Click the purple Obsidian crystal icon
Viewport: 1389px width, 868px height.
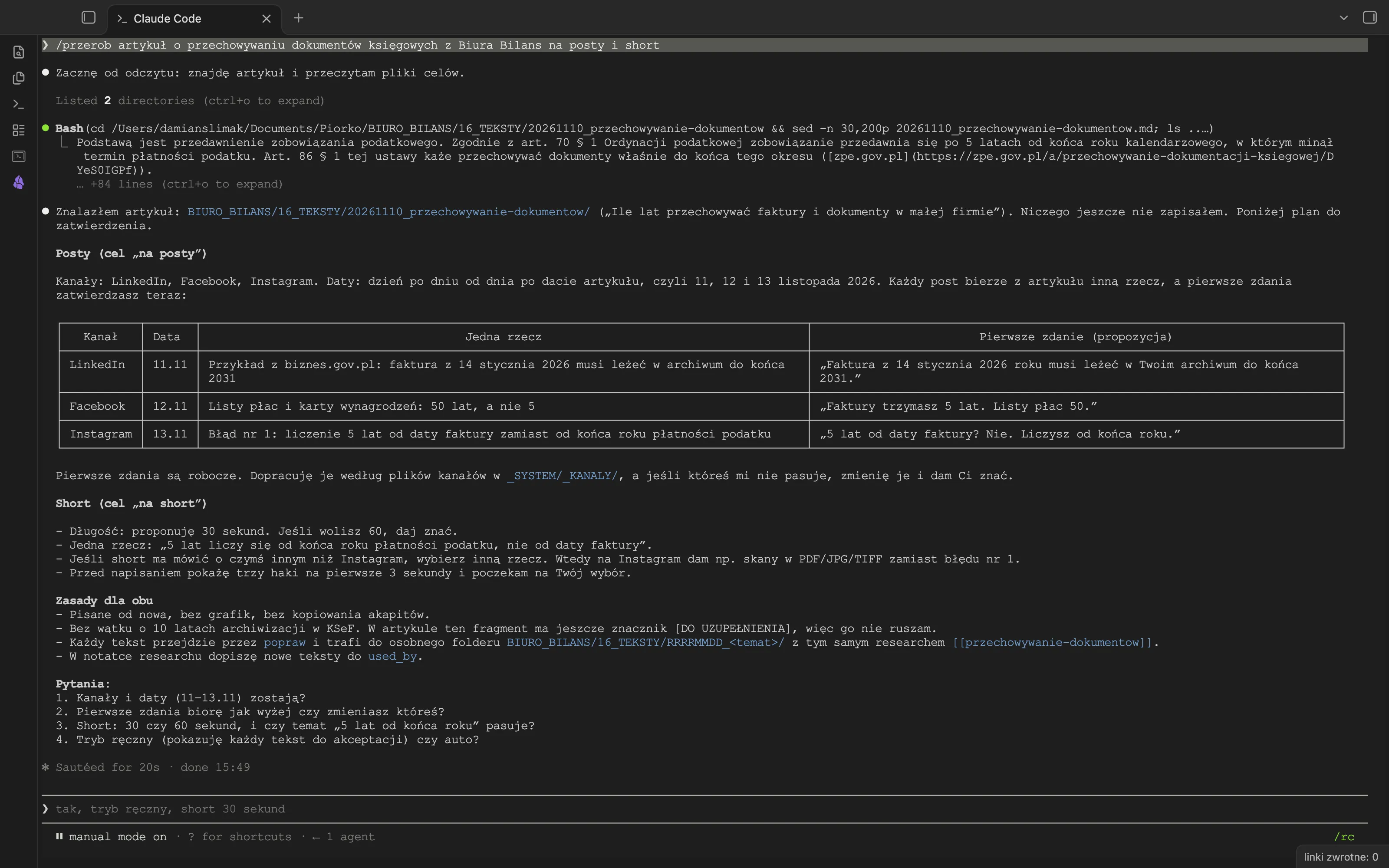pos(18,183)
